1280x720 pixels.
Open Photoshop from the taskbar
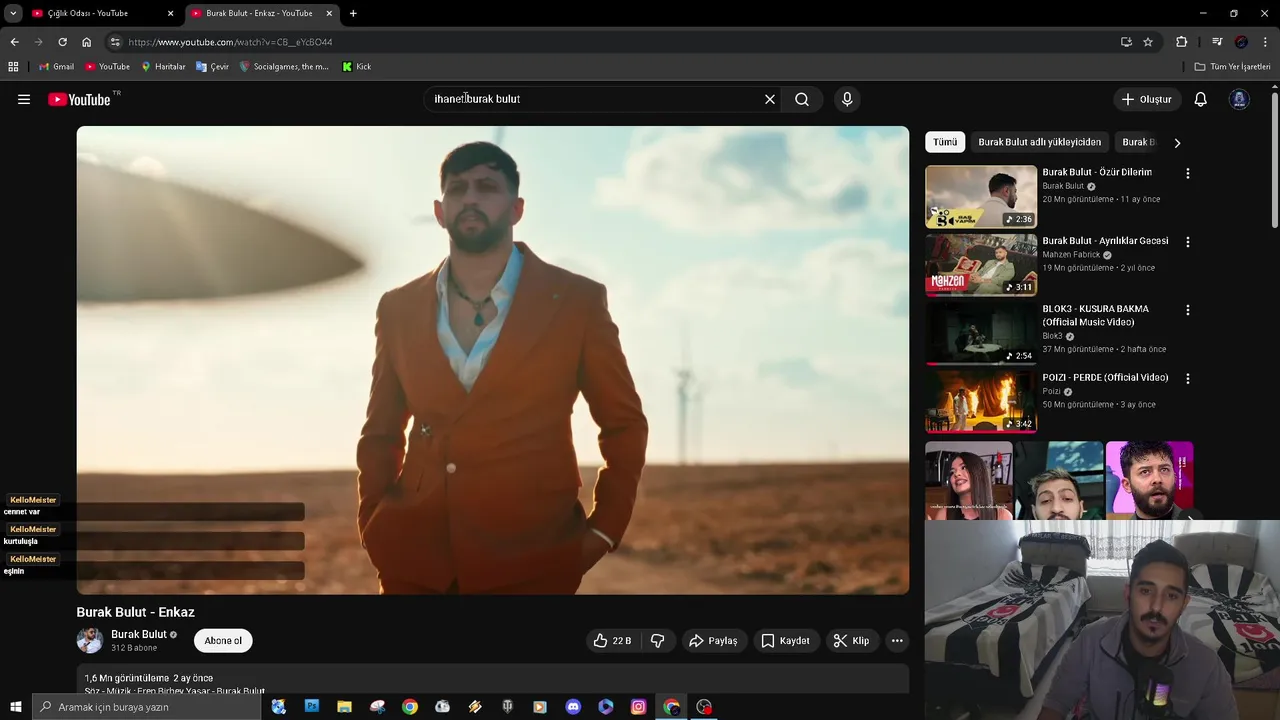click(312, 707)
